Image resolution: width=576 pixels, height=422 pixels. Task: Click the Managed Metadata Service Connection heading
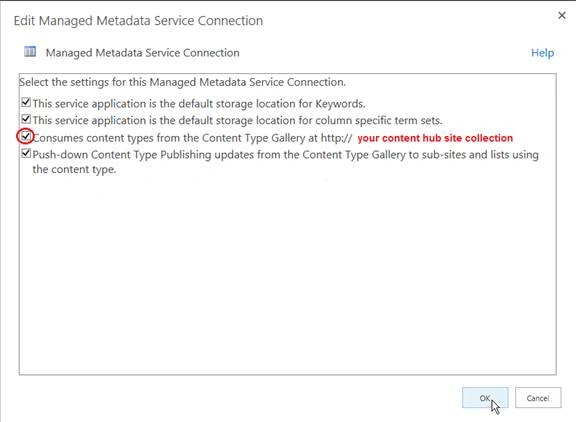(x=143, y=53)
